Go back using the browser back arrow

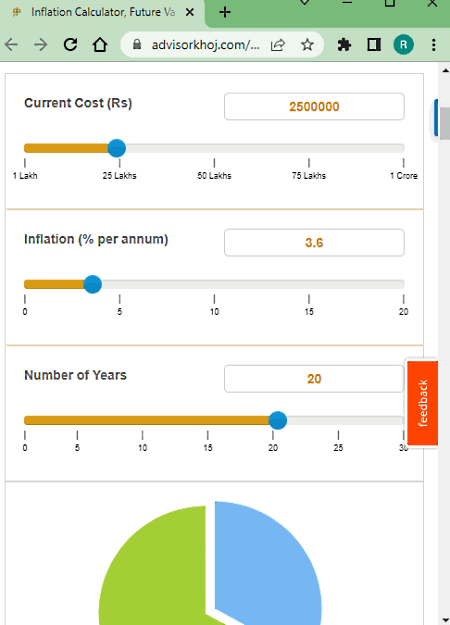click(12, 45)
